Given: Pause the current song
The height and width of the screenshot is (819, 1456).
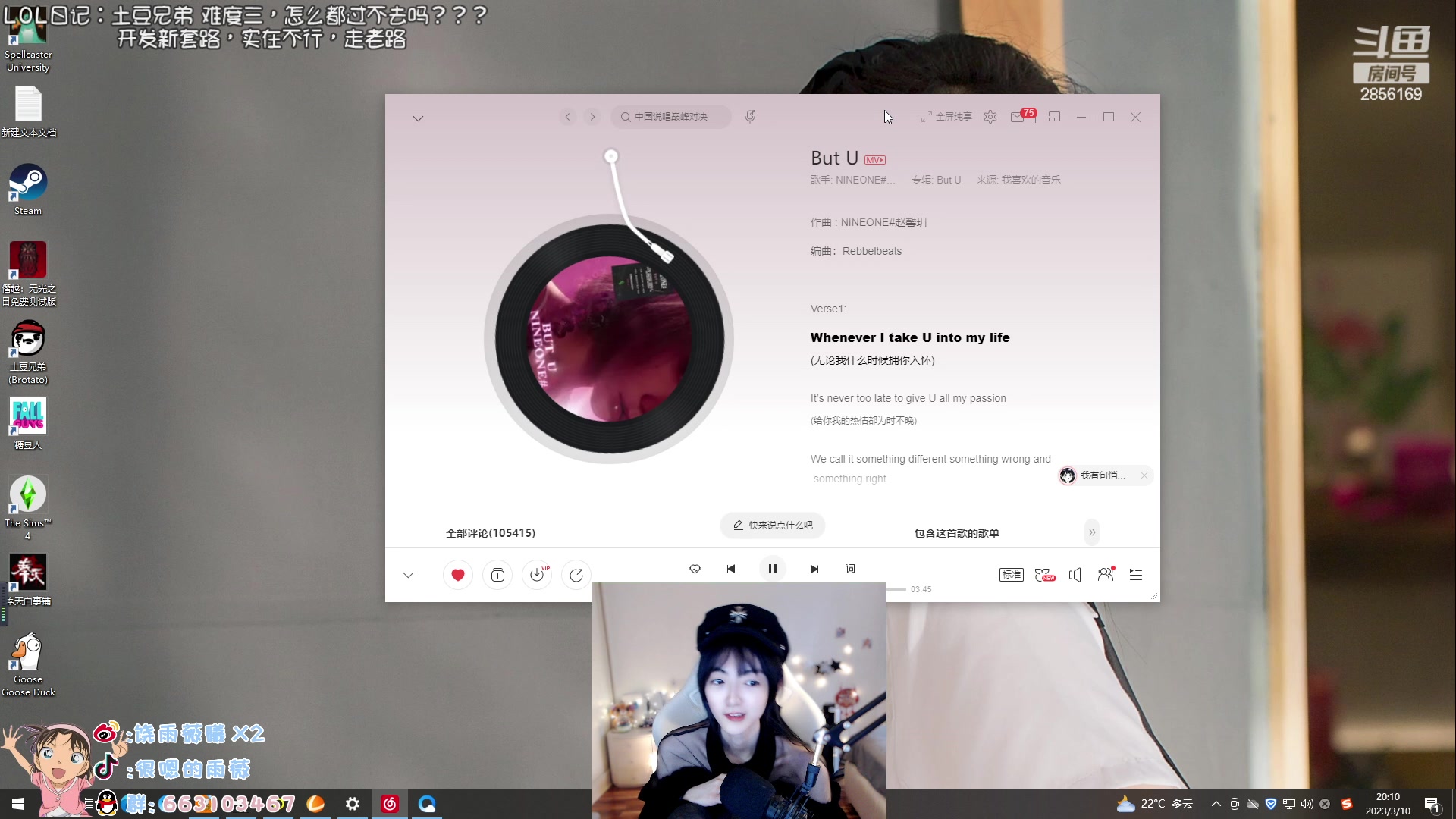Looking at the screenshot, I should click(x=773, y=569).
